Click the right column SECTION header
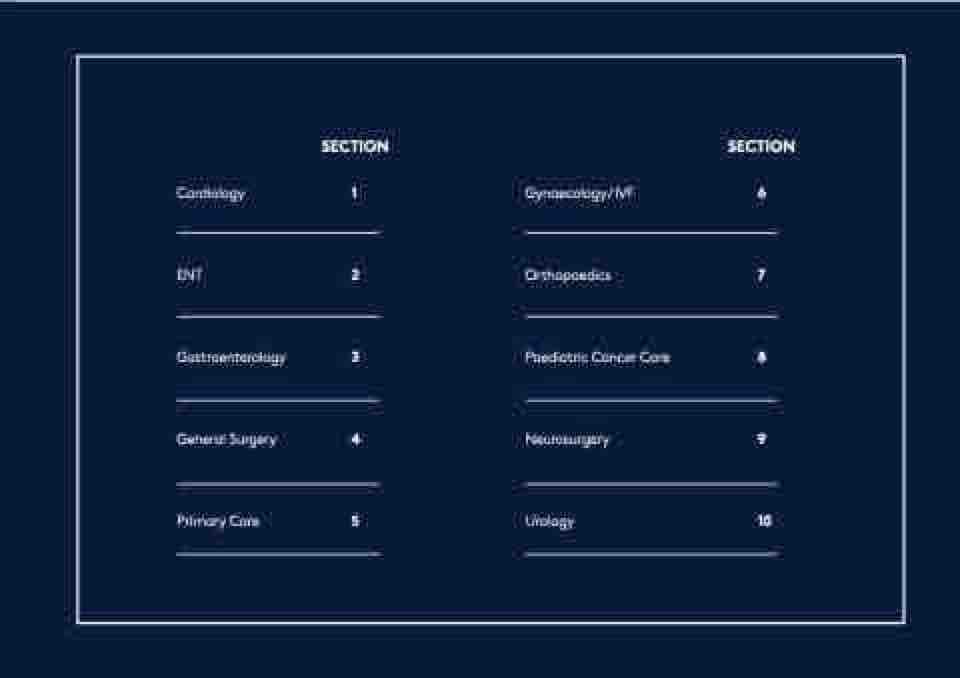 click(761, 147)
